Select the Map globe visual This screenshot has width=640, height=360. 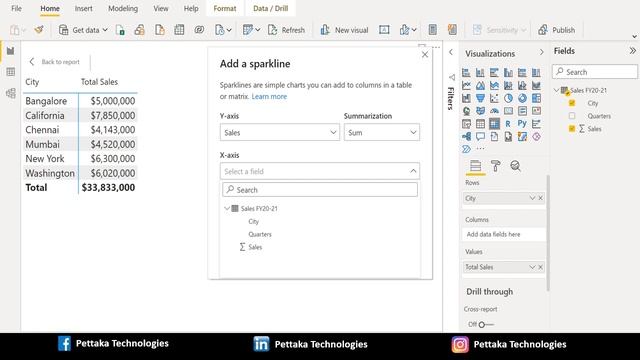(466, 111)
